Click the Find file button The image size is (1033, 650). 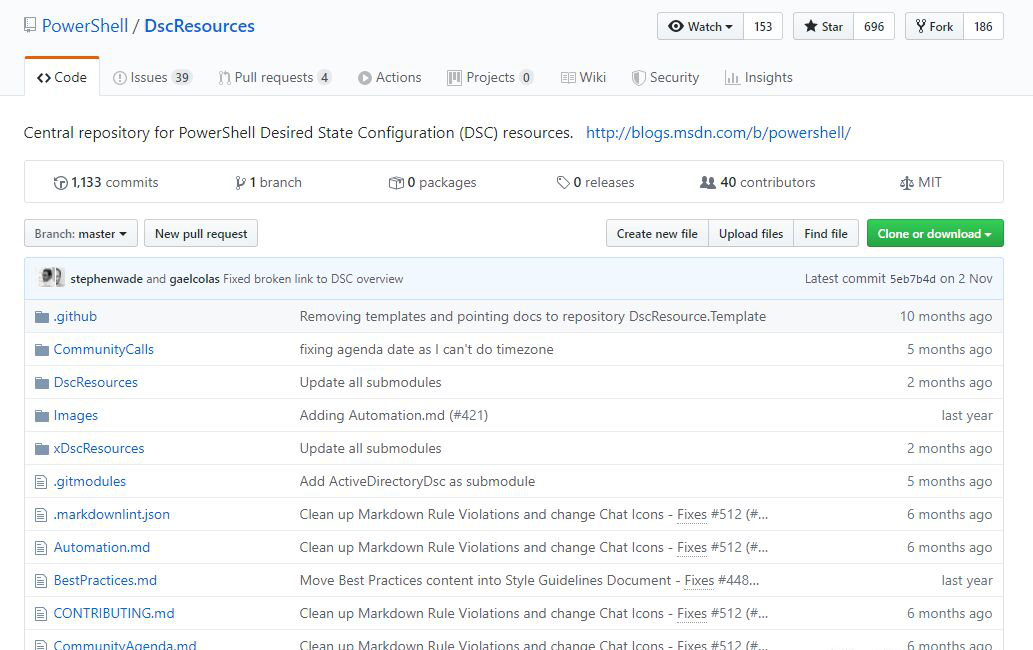tap(826, 234)
